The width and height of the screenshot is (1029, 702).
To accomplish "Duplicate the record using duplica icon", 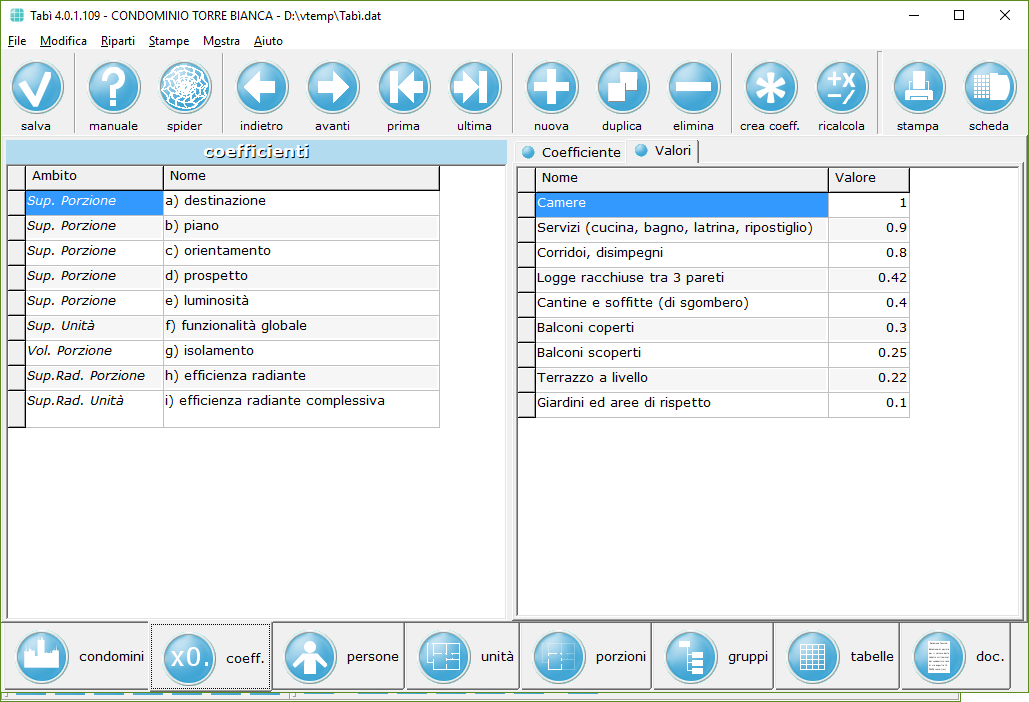I will [x=622, y=89].
